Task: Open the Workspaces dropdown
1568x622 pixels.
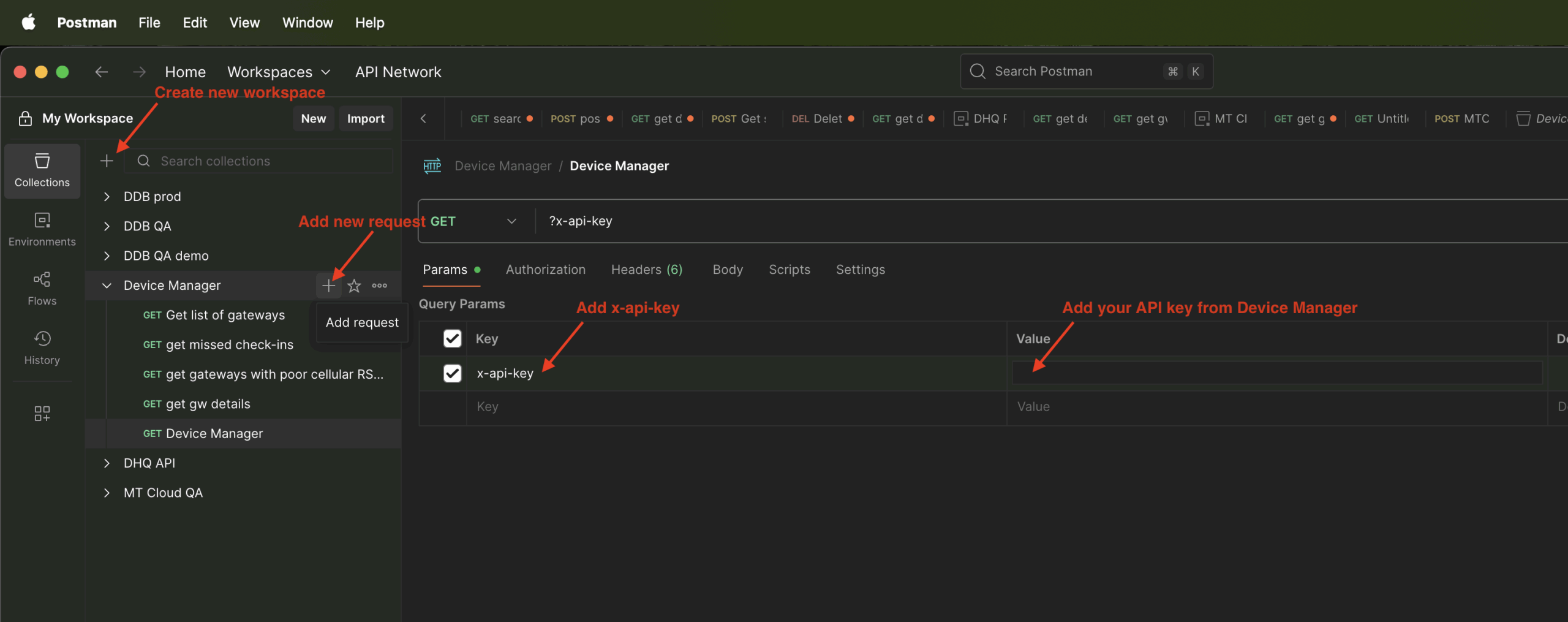Action: coord(279,72)
